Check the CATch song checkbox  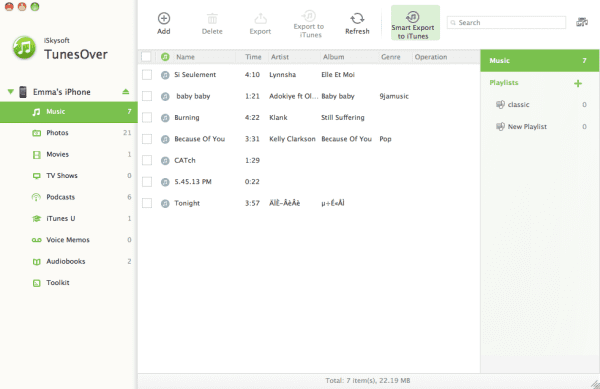pos(147,160)
